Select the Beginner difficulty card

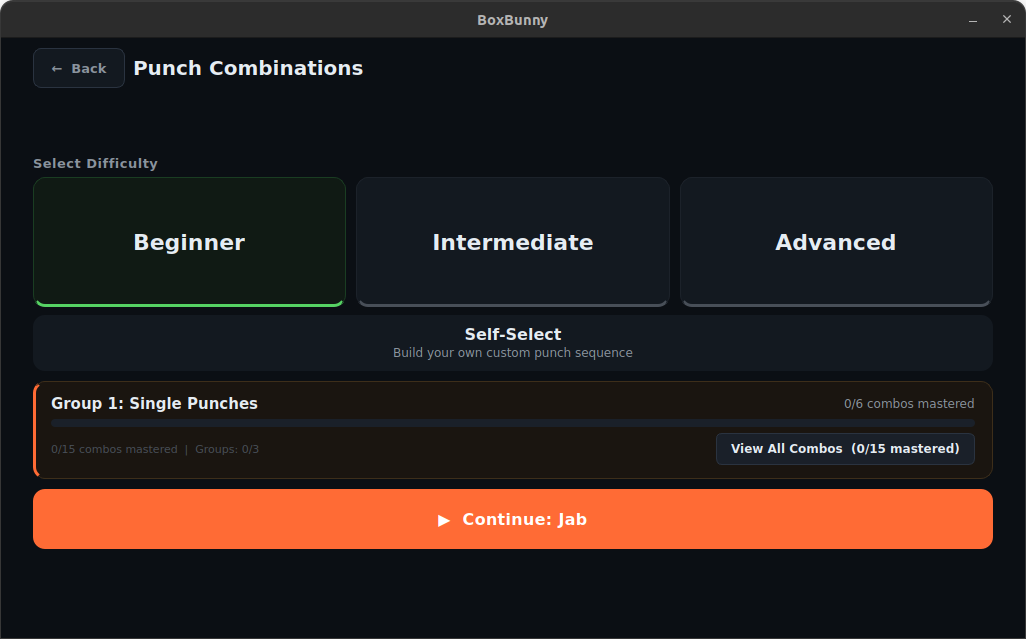point(189,242)
